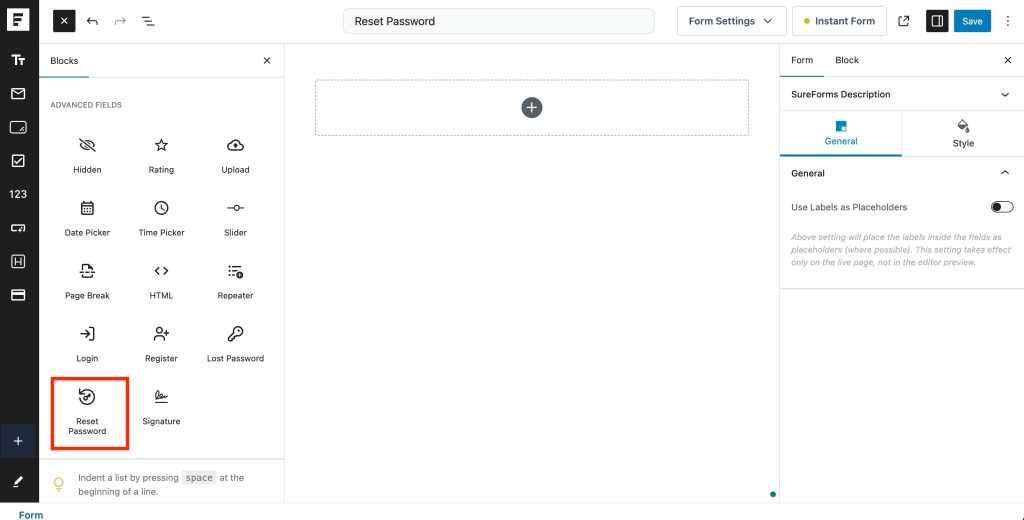Click the Form breadcrumb link

click(31, 515)
